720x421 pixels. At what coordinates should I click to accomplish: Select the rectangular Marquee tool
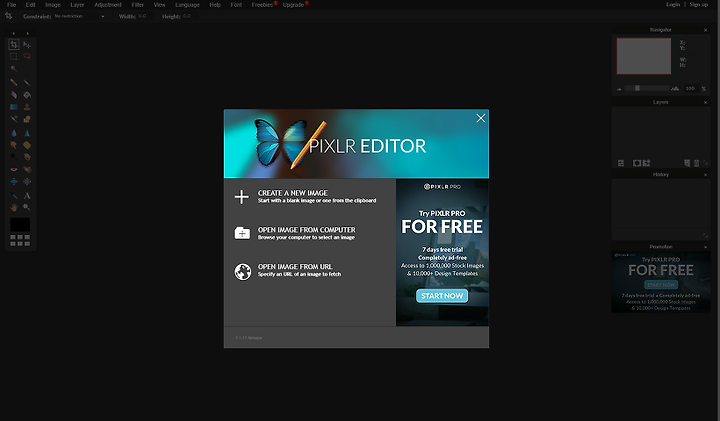pos(14,56)
